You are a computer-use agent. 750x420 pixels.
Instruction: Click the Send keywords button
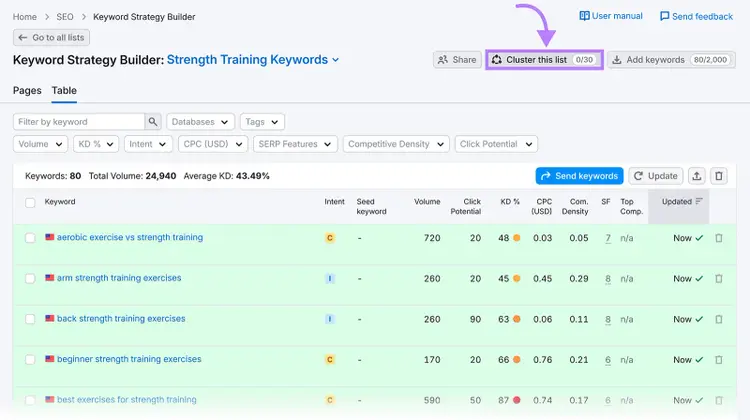(579, 176)
